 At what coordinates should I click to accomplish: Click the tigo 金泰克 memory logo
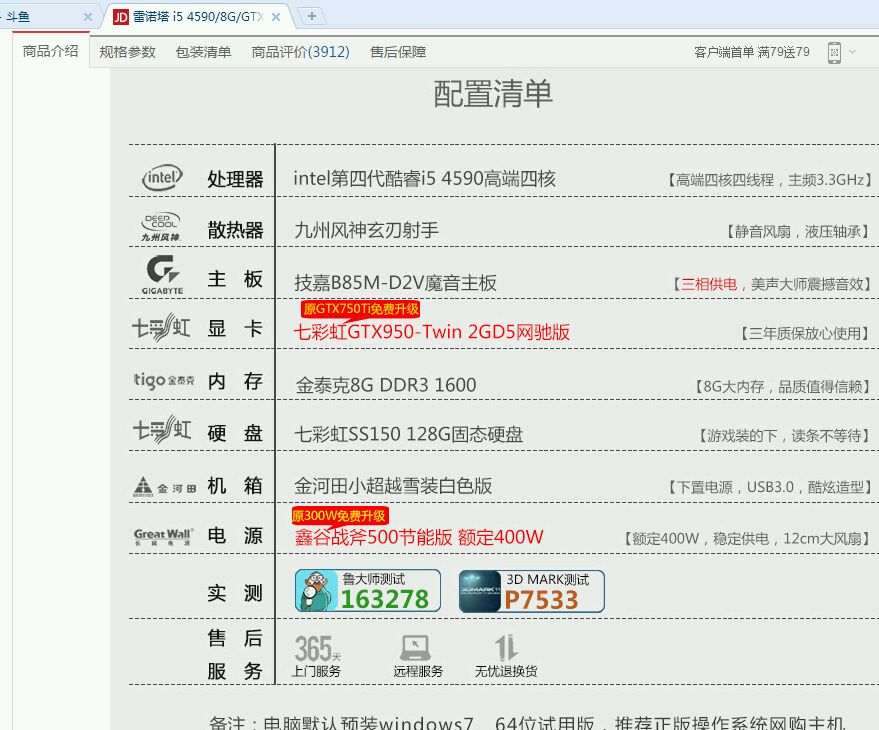click(164, 380)
